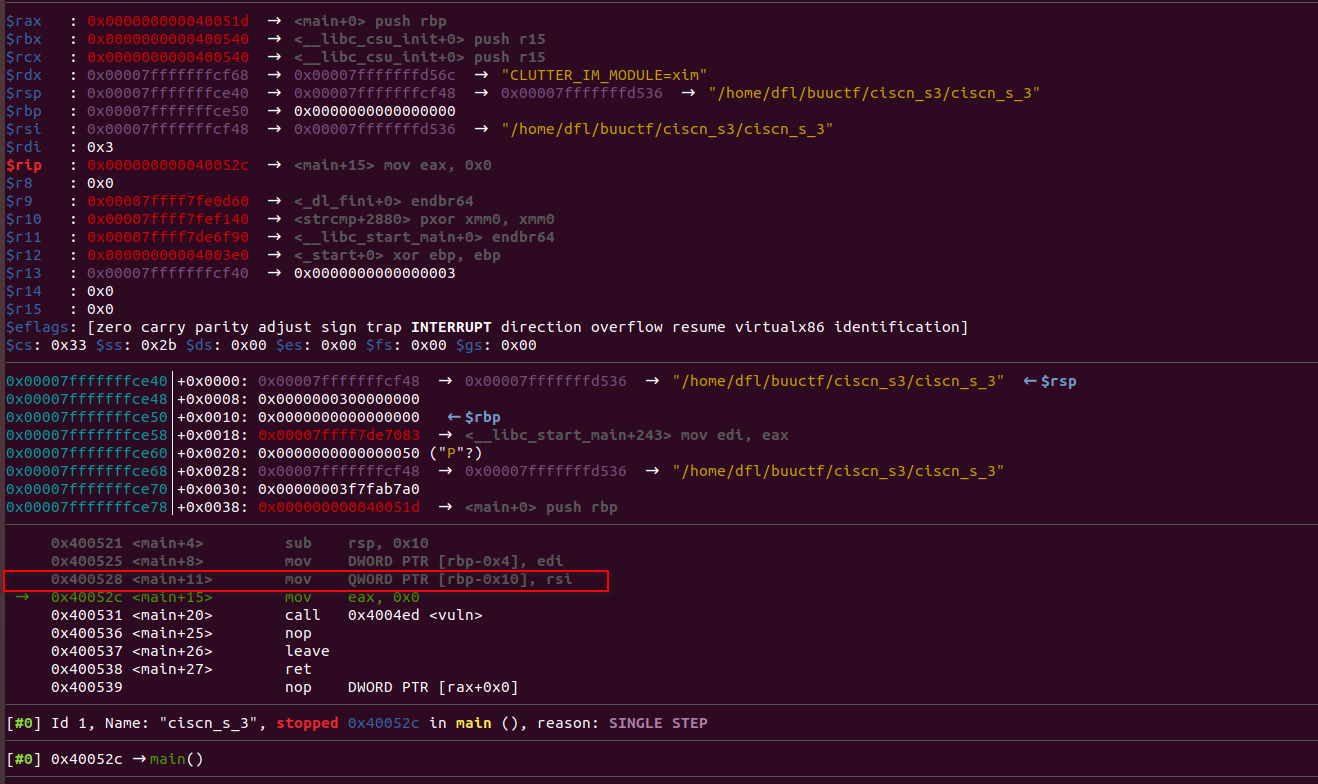Click the segment registers $cs line
The width and height of the screenshot is (1318, 784).
(271, 345)
